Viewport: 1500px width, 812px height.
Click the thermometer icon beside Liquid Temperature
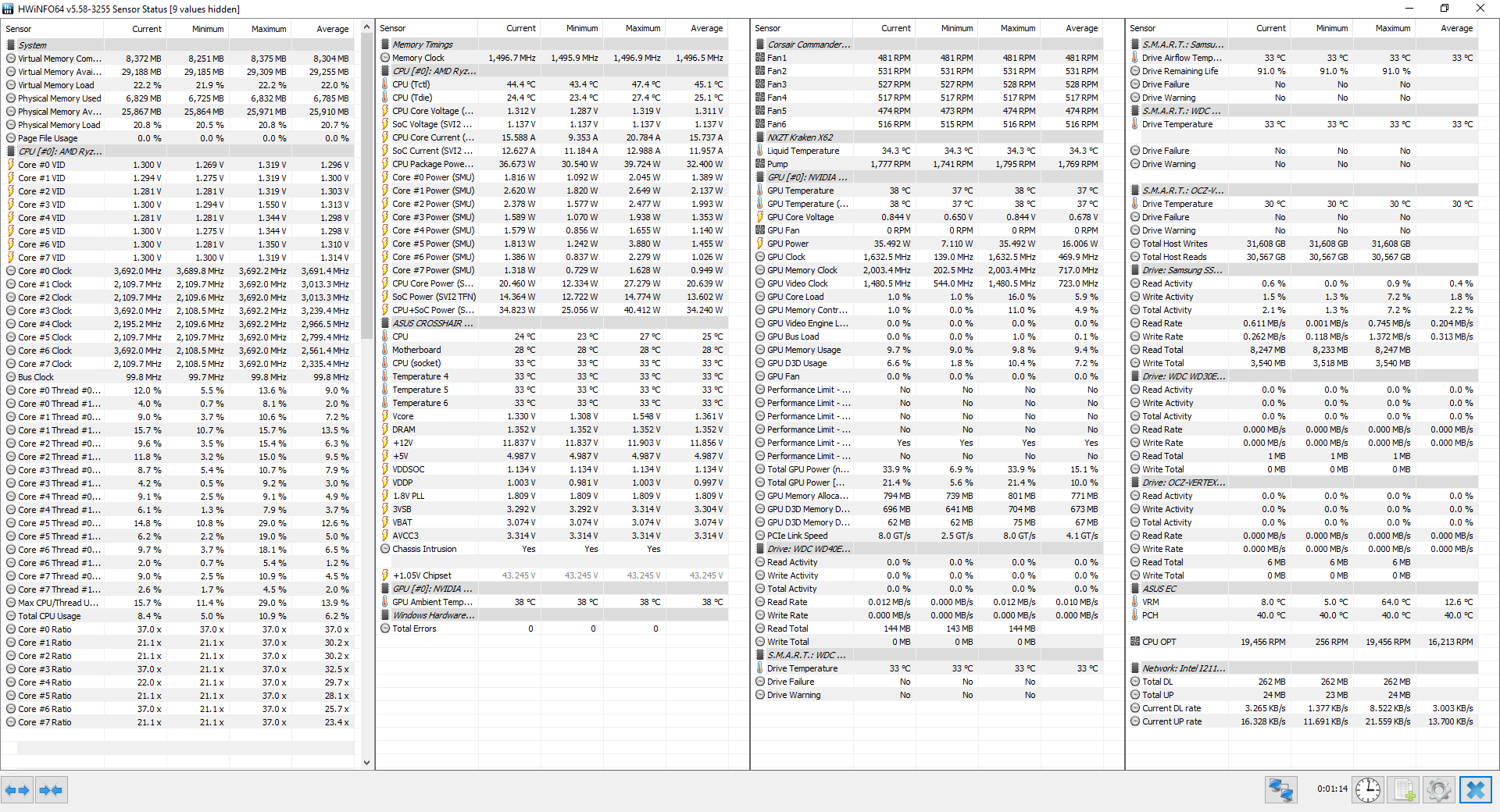760,151
